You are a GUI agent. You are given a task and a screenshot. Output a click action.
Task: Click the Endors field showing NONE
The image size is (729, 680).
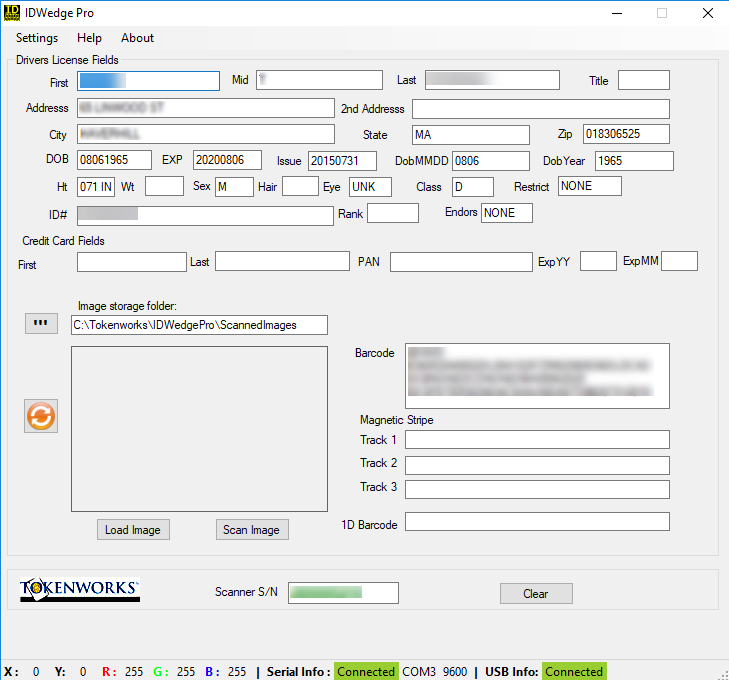coord(507,213)
